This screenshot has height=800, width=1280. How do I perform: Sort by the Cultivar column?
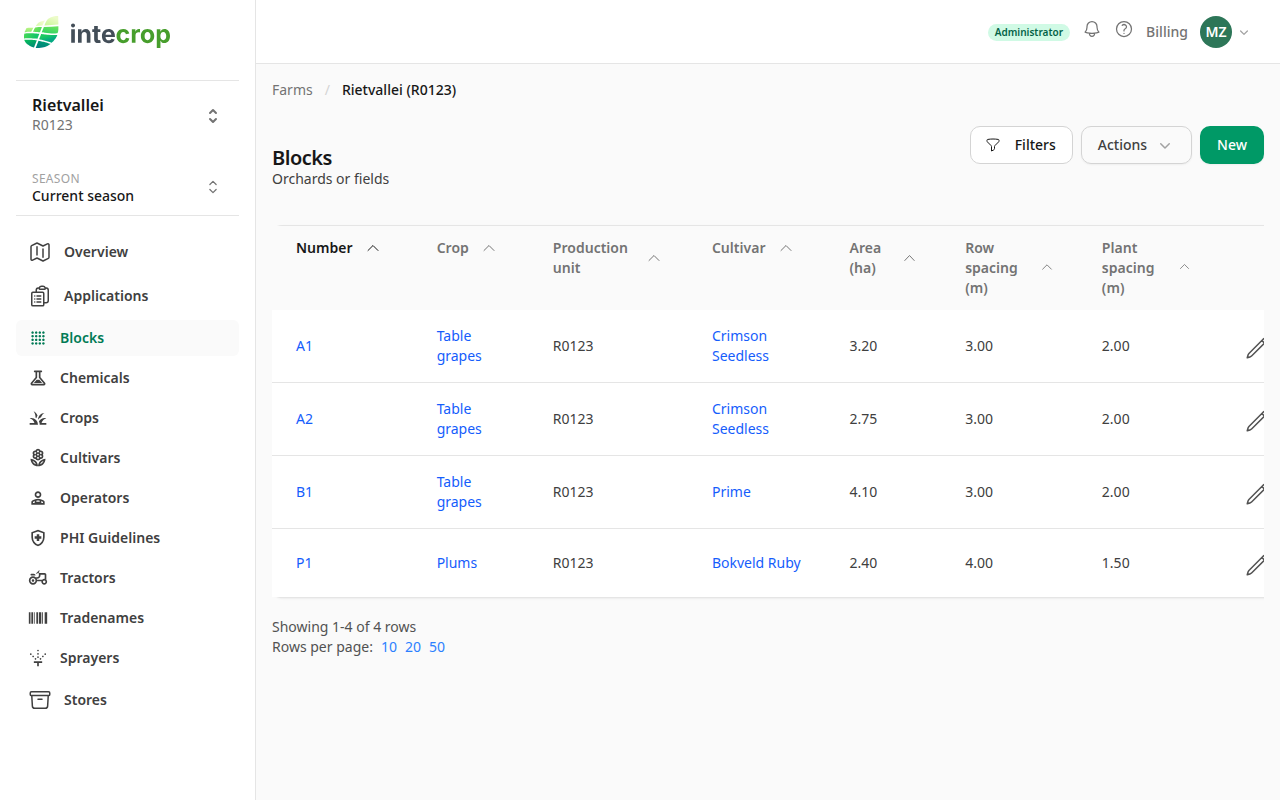(752, 248)
